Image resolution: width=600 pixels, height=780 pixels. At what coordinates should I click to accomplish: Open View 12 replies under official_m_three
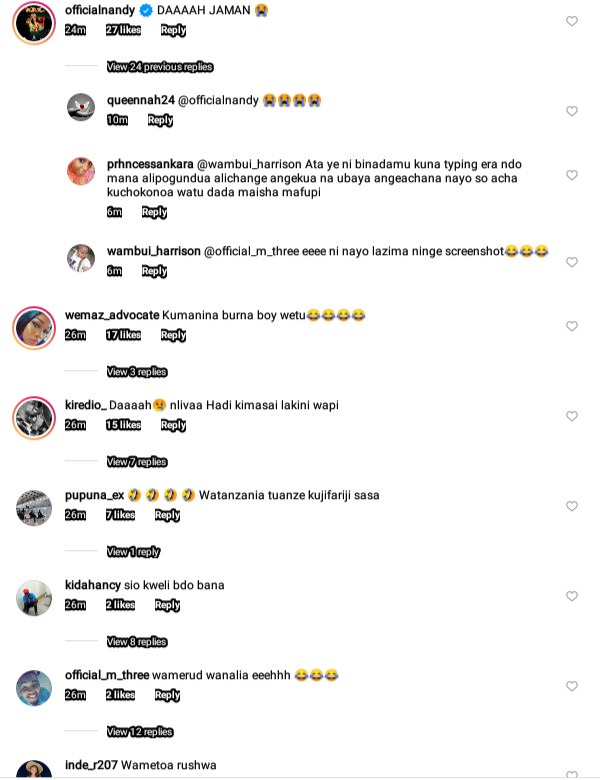coord(140,732)
